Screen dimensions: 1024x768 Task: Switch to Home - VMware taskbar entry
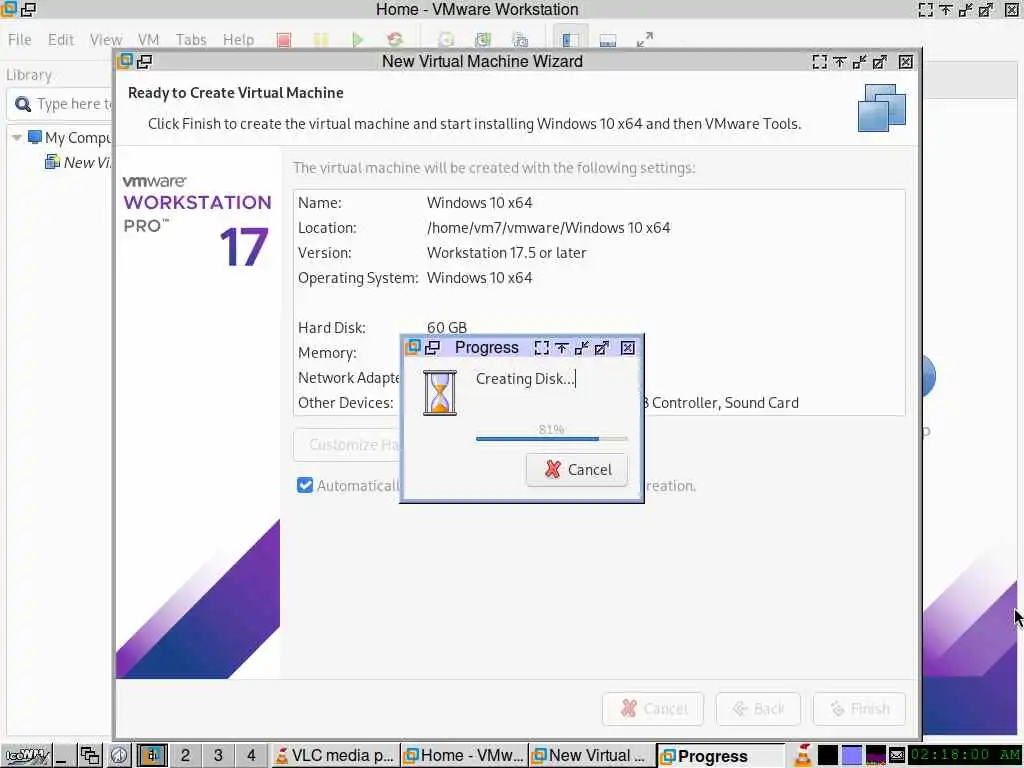pos(463,756)
